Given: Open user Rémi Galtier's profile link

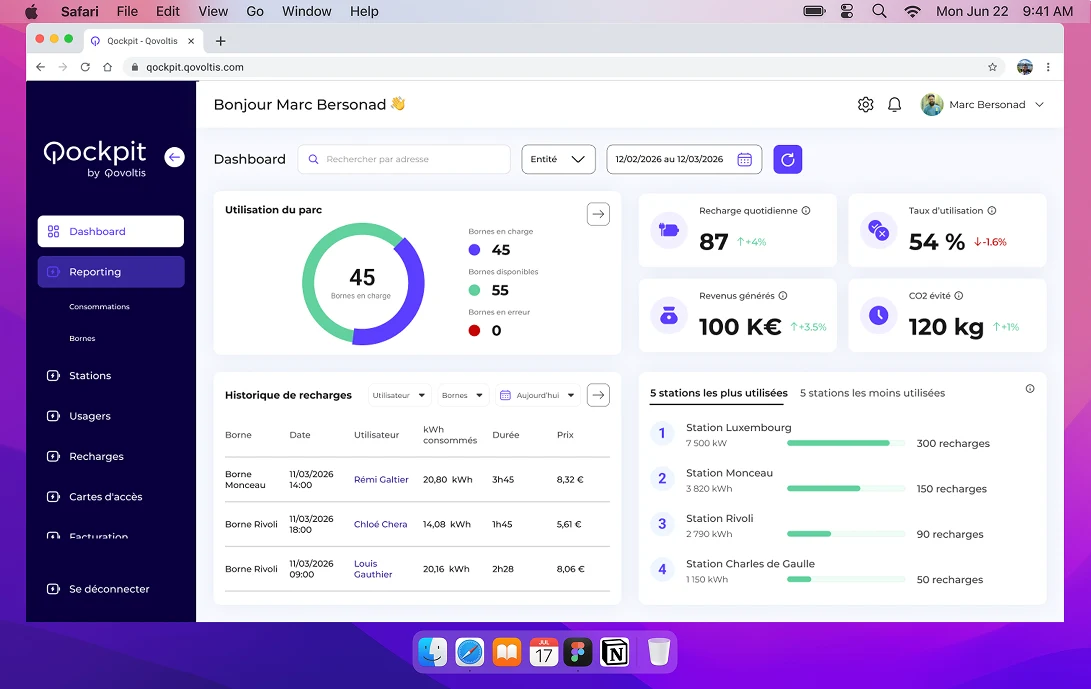Looking at the screenshot, I should click(381, 480).
